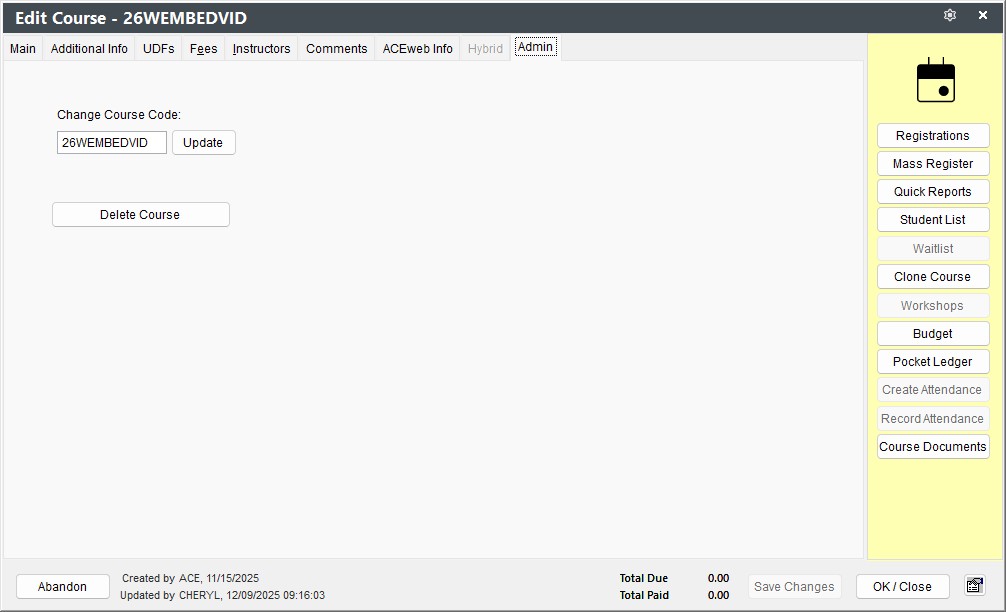Click the 'Updated by CHERYL' timestamp text

tap(223, 595)
